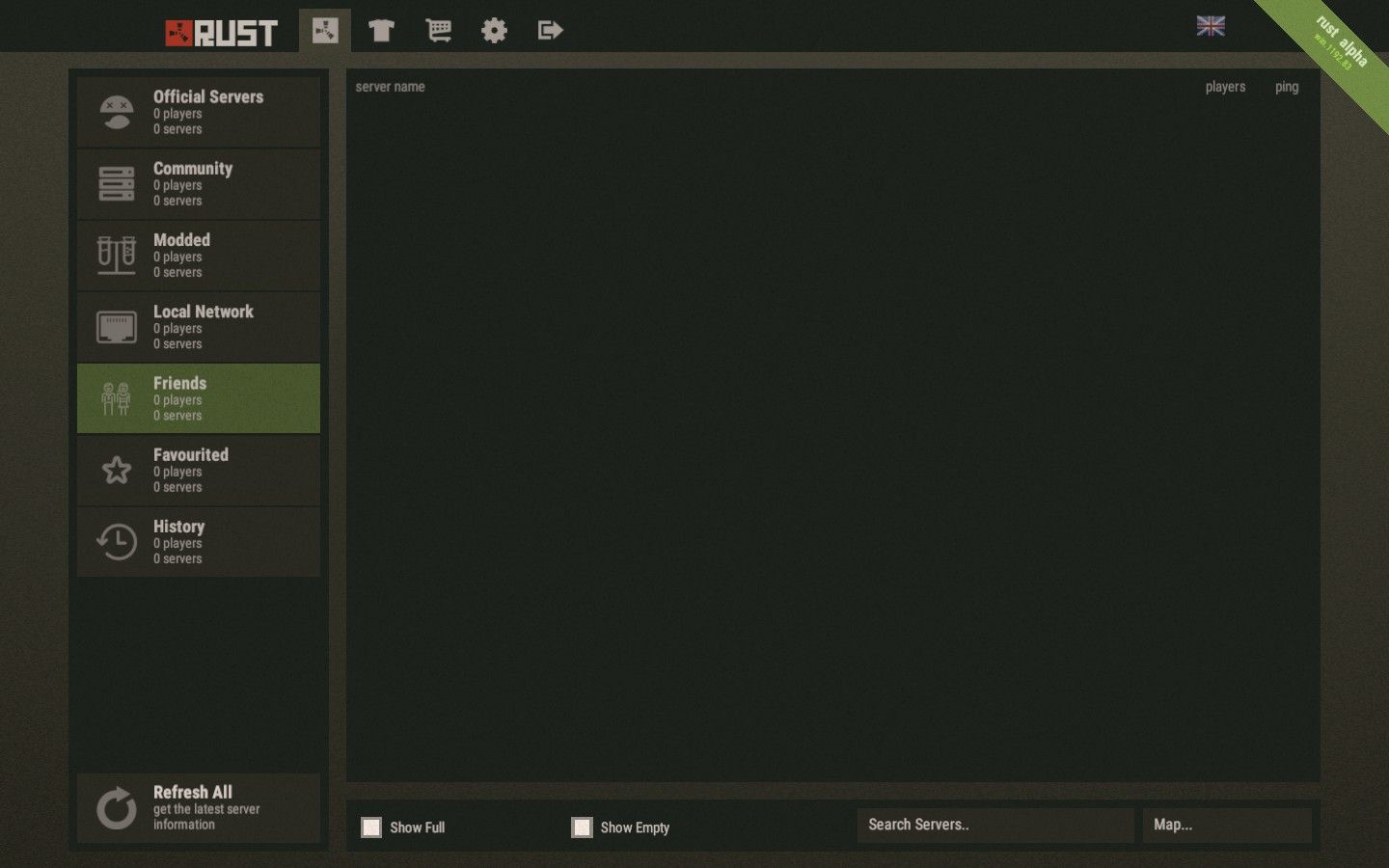Image resolution: width=1389 pixels, height=868 pixels.
Task: Open the inventory t-shirt icon
Action: tap(381, 31)
